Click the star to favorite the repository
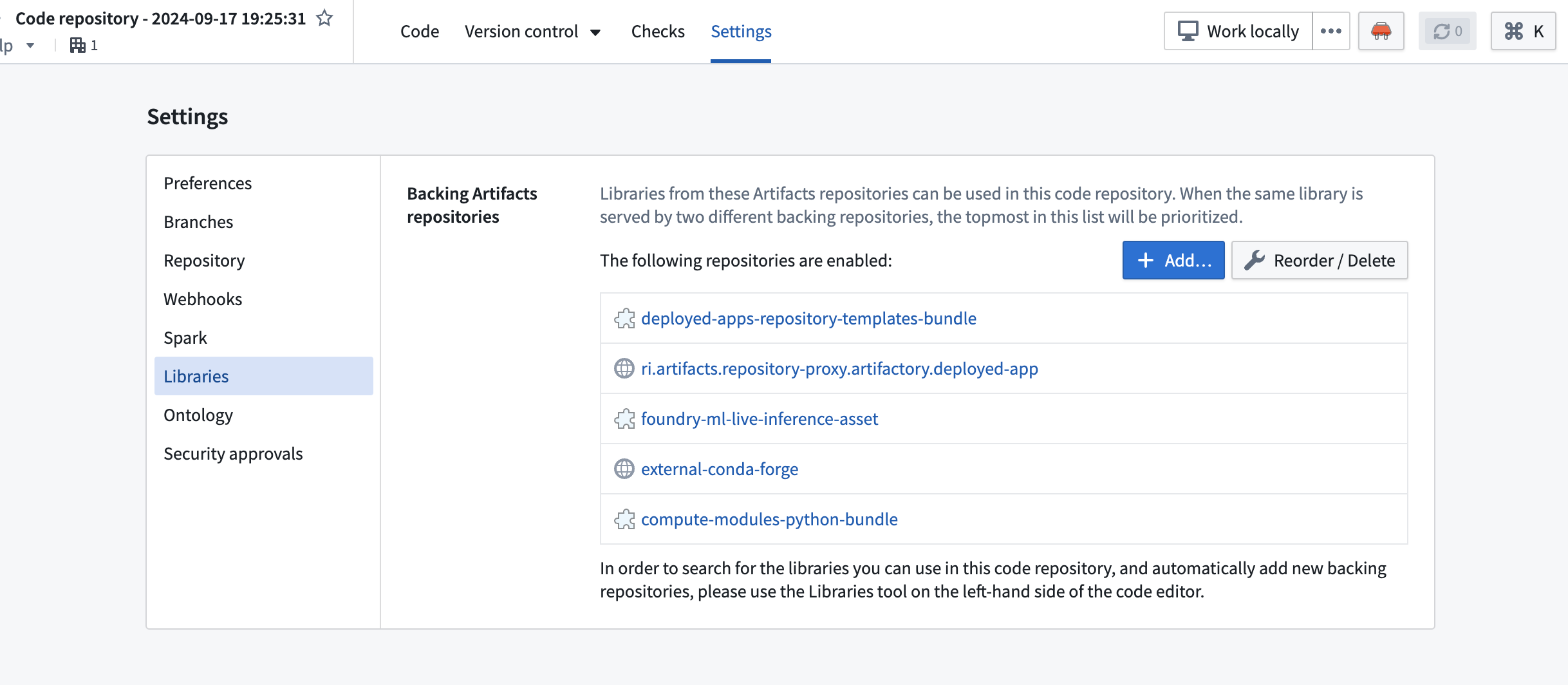This screenshot has width=1568, height=685. [324, 19]
